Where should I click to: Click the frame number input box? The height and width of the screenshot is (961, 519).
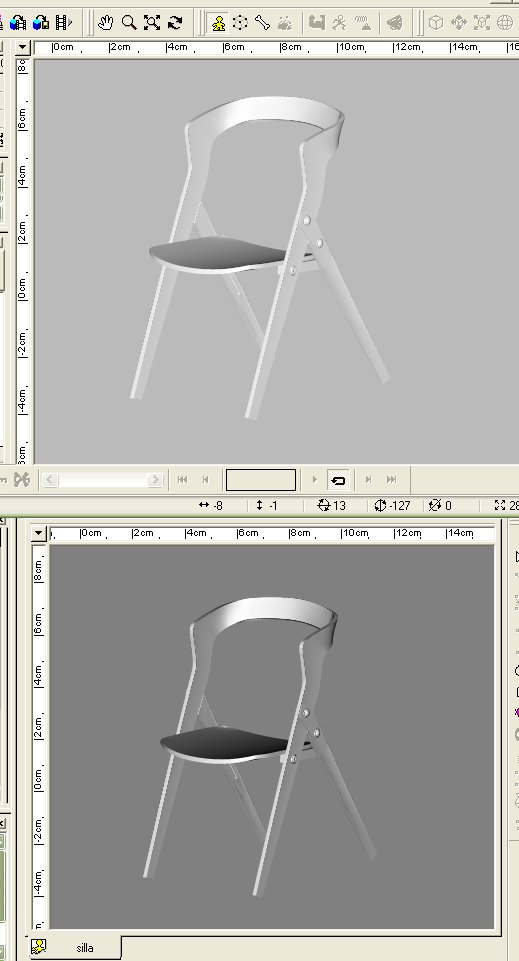pyautogui.click(x=260, y=479)
